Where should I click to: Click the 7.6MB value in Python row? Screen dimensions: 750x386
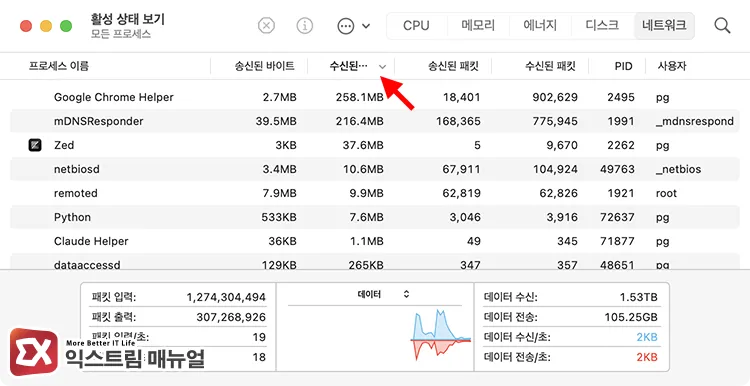(x=366, y=217)
